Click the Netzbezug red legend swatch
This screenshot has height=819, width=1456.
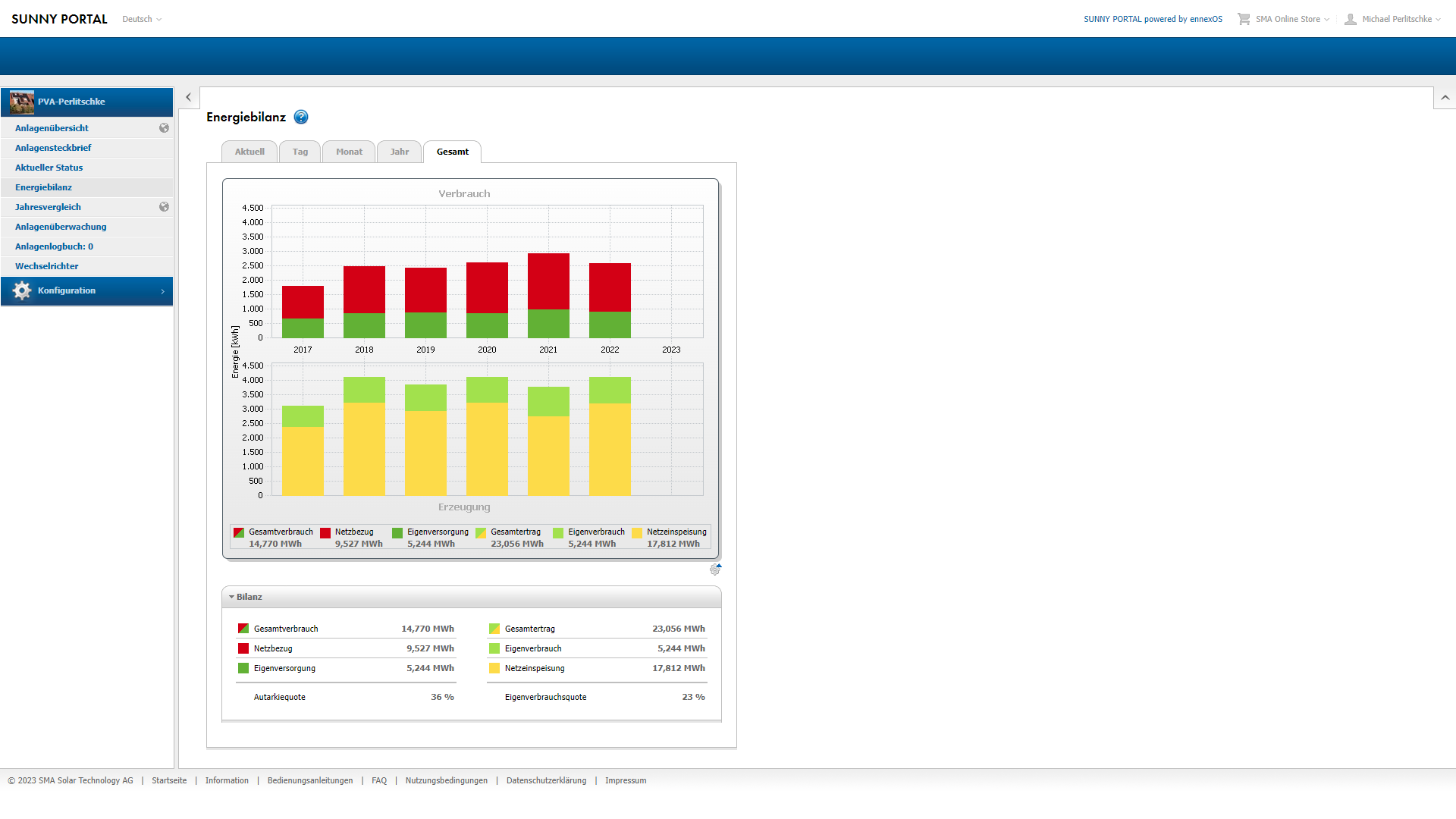pyautogui.click(x=325, y=533)
